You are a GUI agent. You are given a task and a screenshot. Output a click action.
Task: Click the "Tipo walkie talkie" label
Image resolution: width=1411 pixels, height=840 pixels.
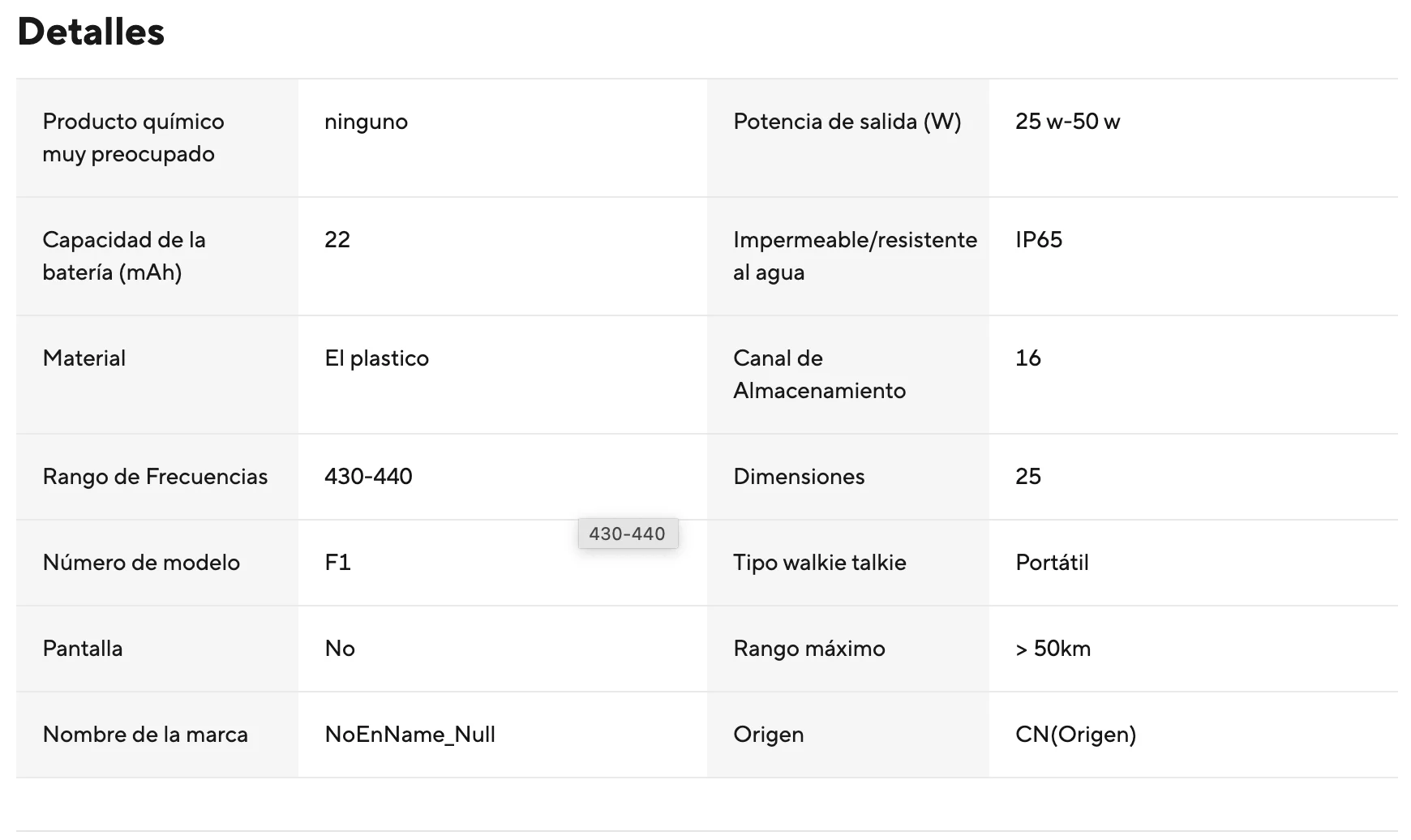click(x=819, y=563)
